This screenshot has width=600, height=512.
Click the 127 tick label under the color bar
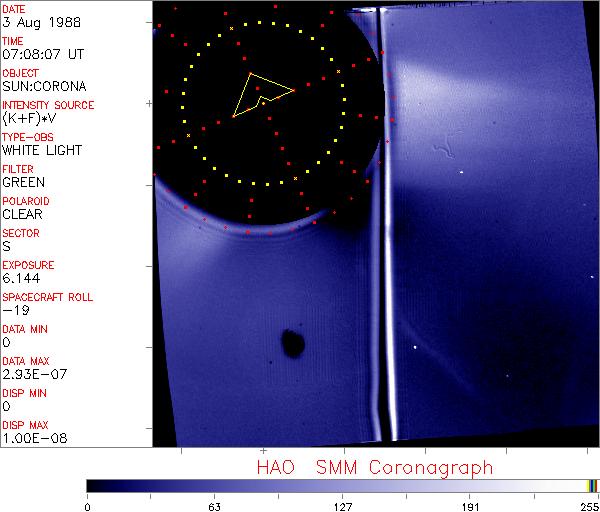[342, 505]
